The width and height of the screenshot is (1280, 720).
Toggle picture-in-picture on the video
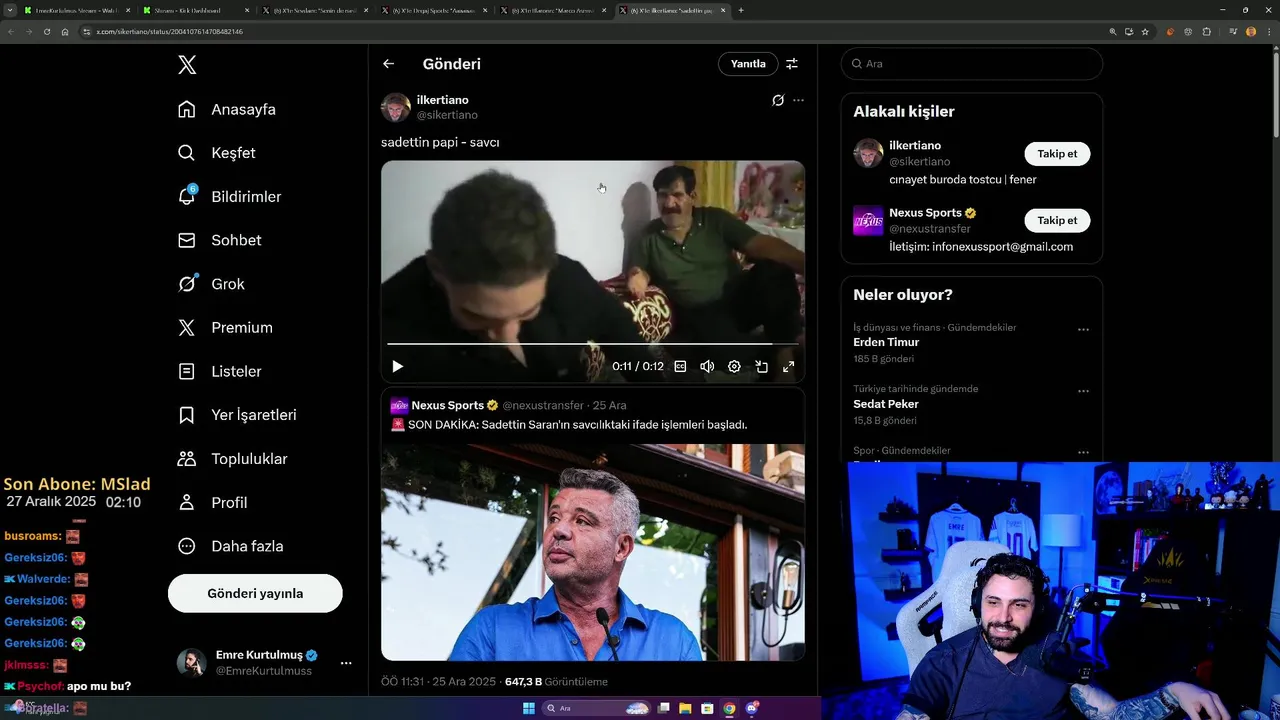[761, 367]
